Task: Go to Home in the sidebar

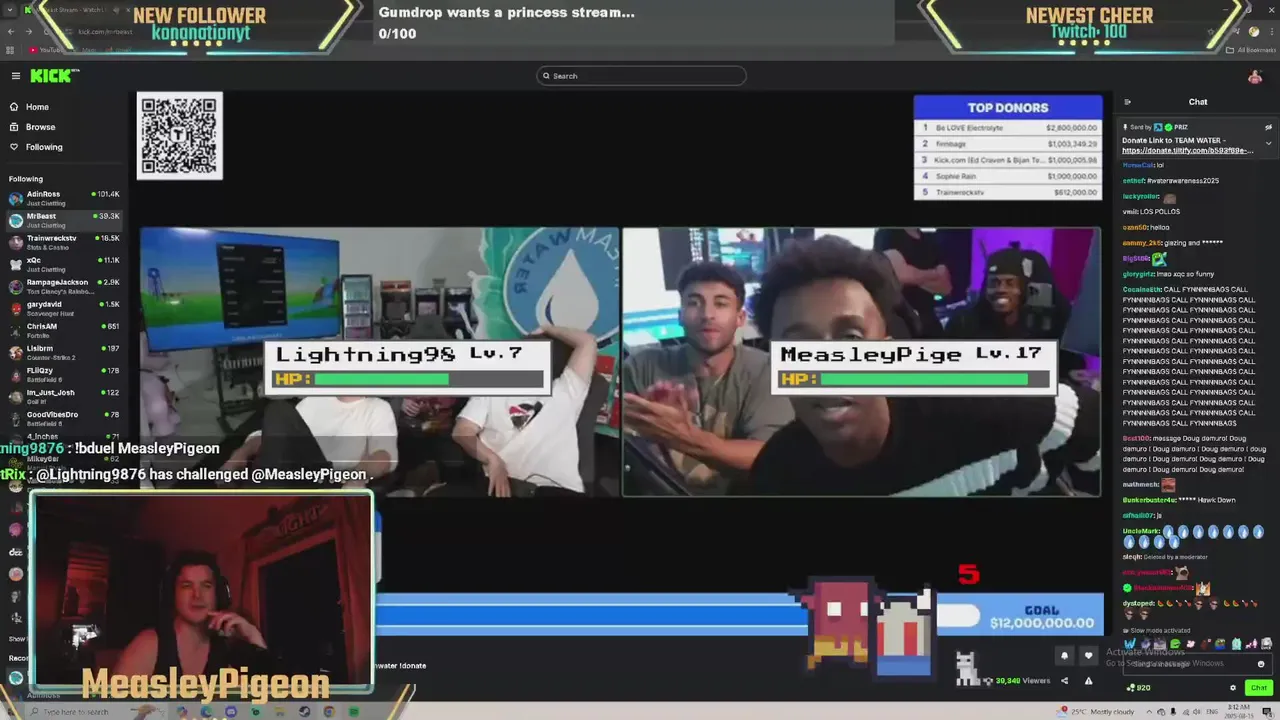Action: click(x=37, y=107)
